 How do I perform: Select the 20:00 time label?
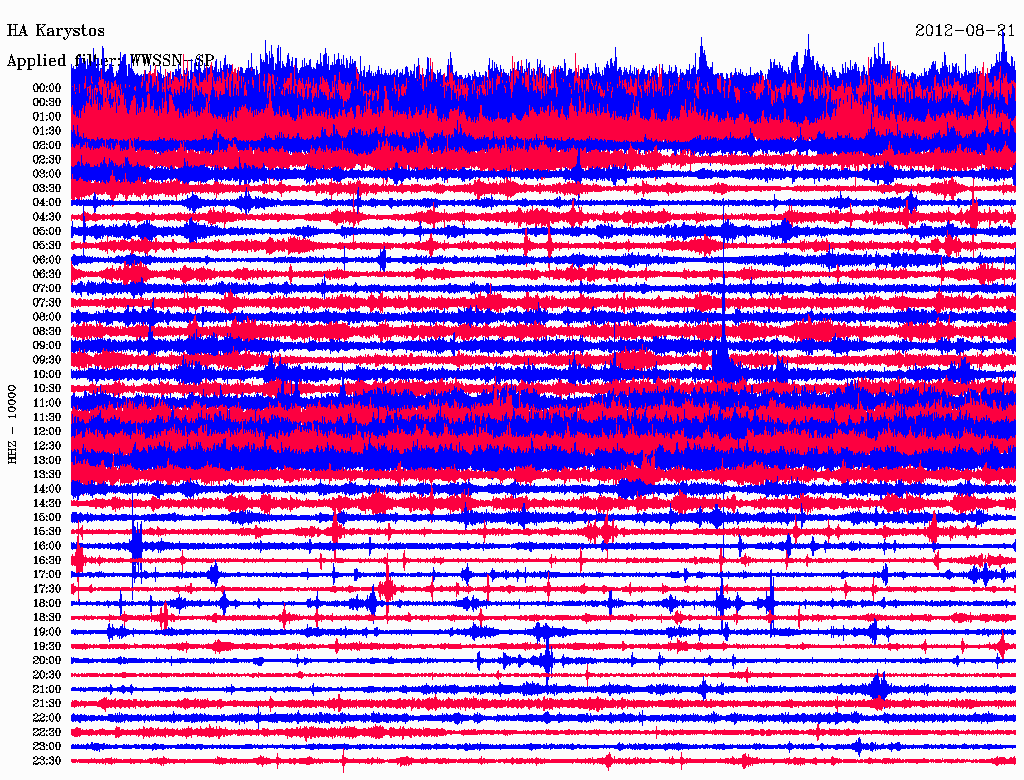(x=46, y=660)
